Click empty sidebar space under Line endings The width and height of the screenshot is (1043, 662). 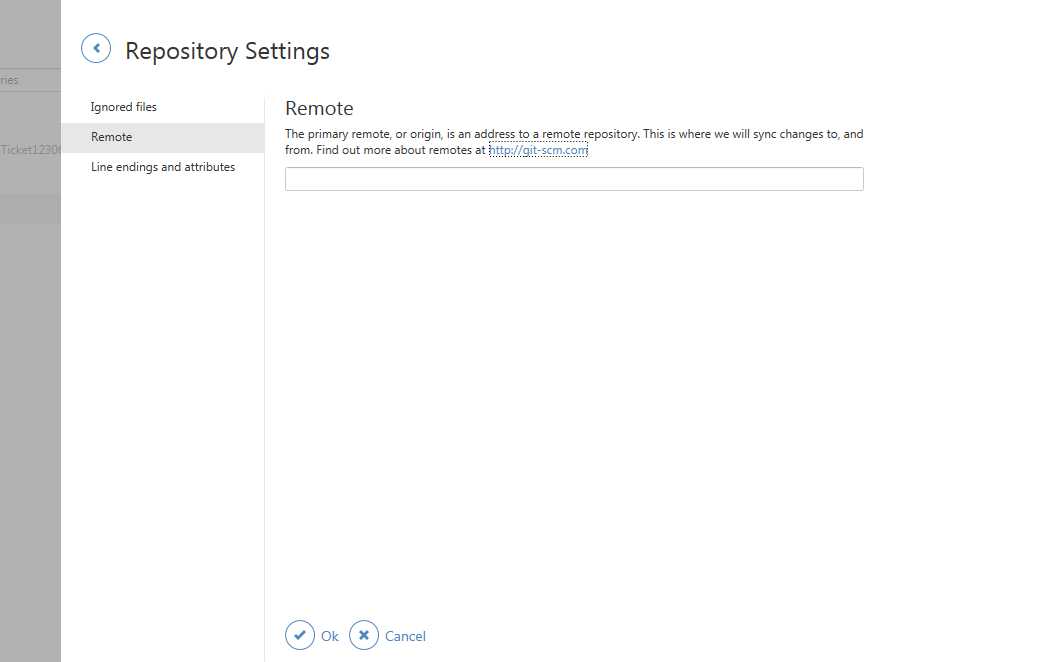(x=162, y=400)
